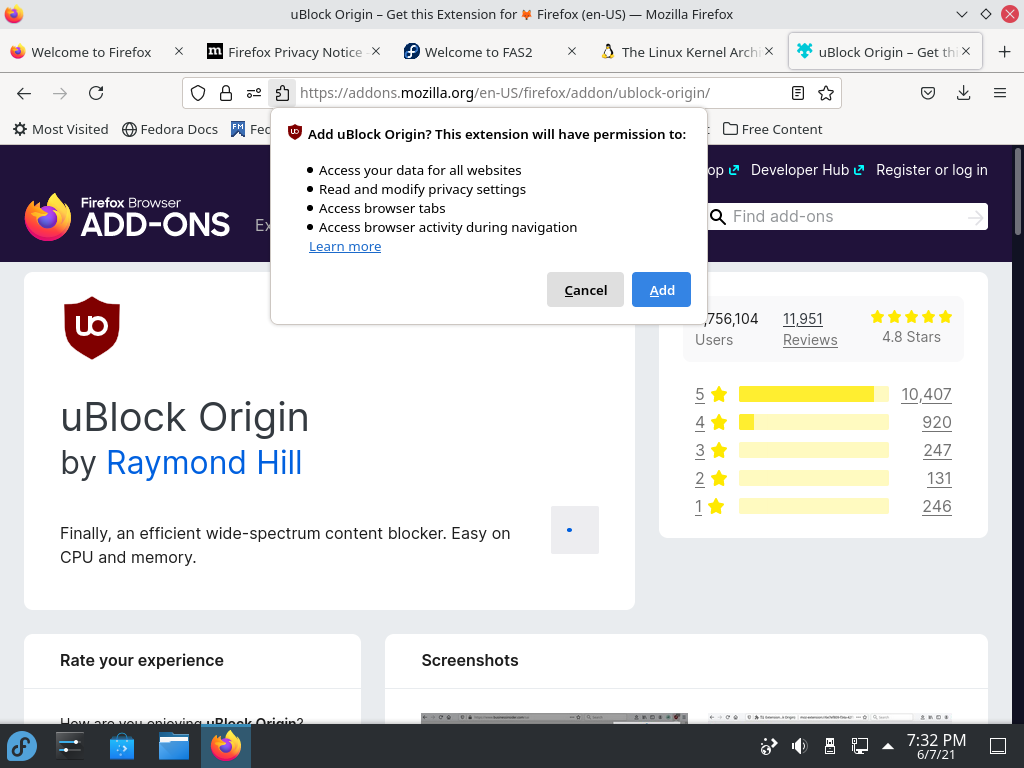Viewport: 1024px width, 768px height.
Task: Open the 7:32 PM clock in taskbar
Action: tap(936, 746)
